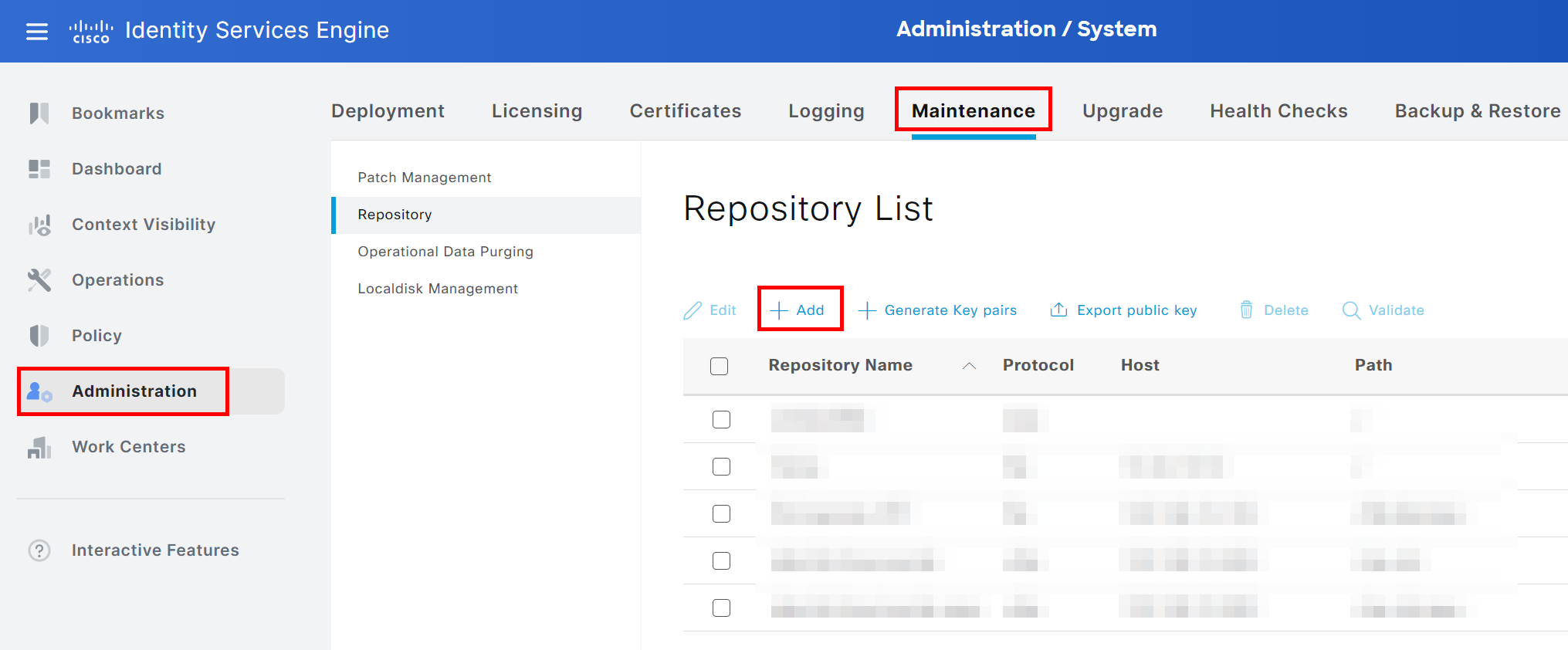The height and width of the screenshot is (650, 1568).
Task: Open the Backup & Restore tab
Action: 1477,111
